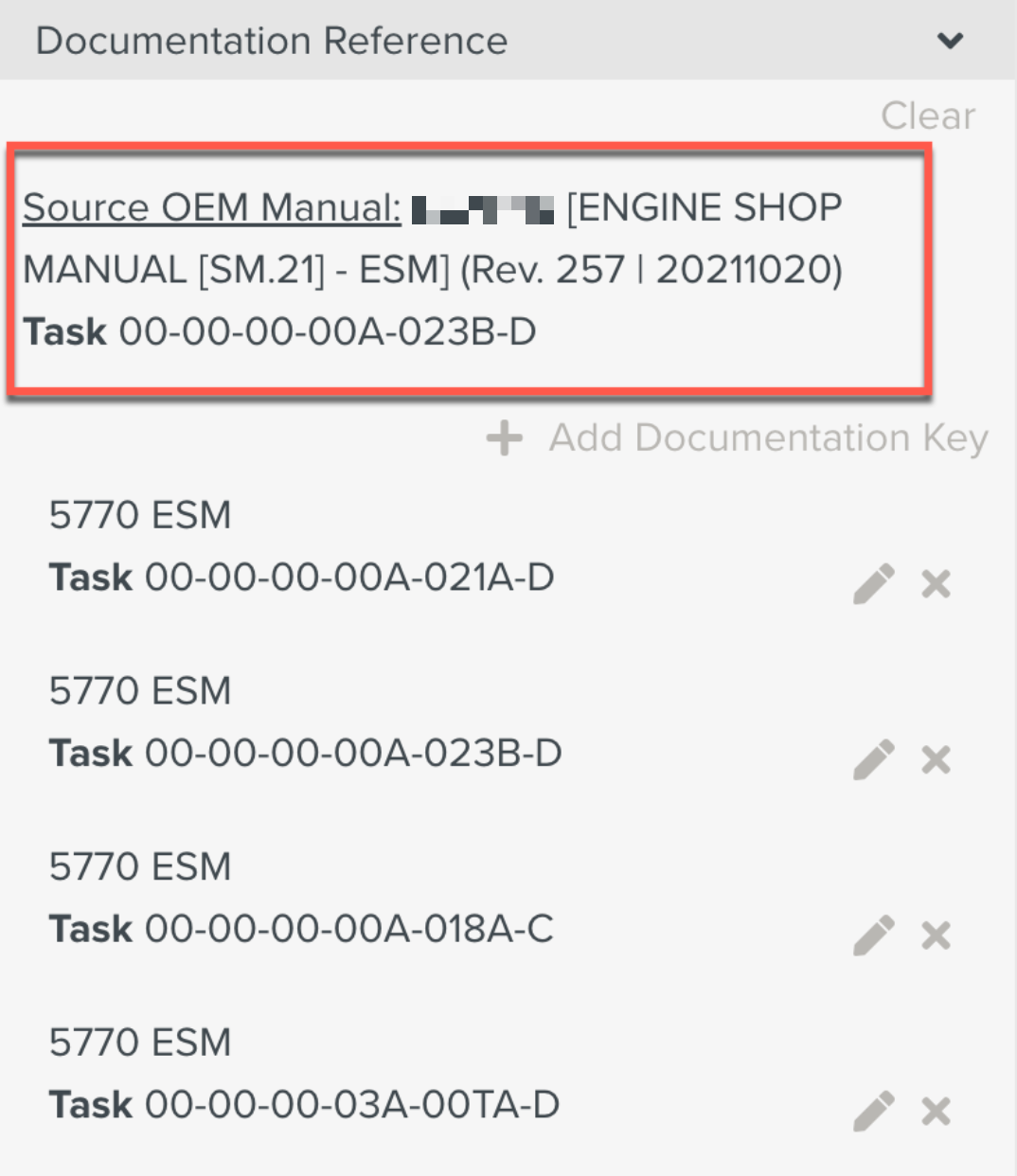1017x1176 pixels.
Task: Select the first 5770 ESM entry
Action: click(140, 514)
